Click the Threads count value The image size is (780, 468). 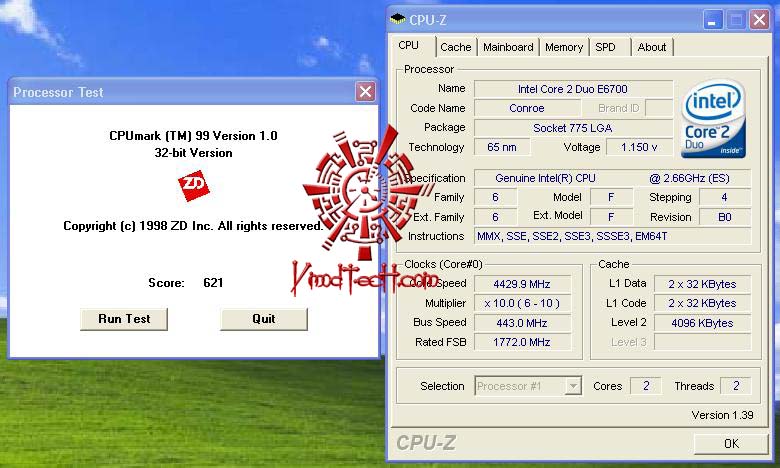pyautogui.click(x=736, y=386)
